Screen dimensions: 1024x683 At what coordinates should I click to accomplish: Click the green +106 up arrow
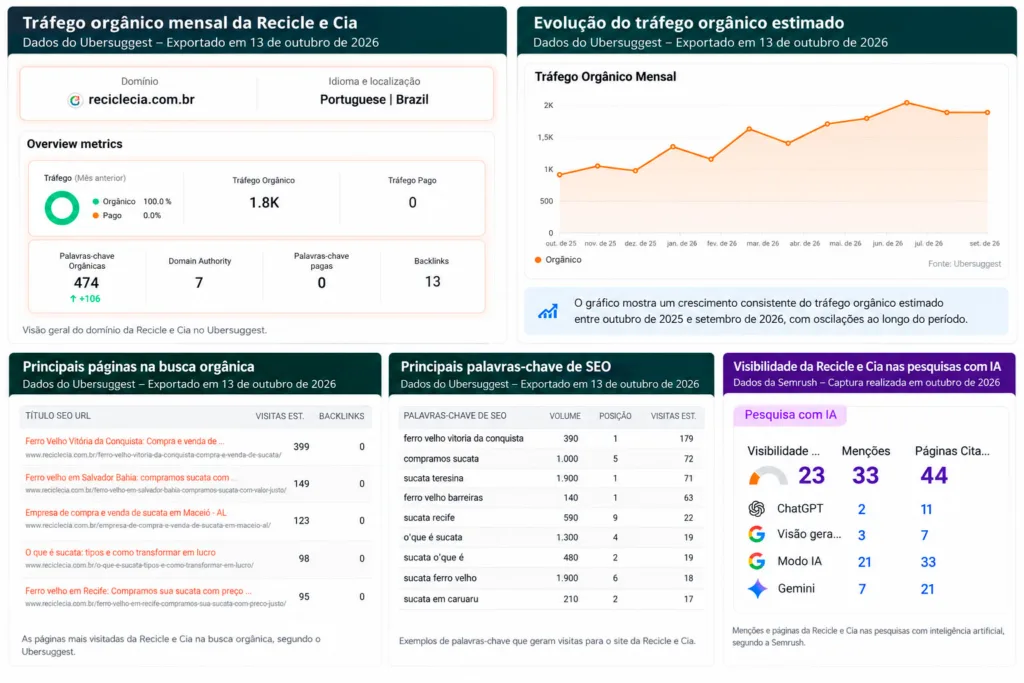click(73, 298)
